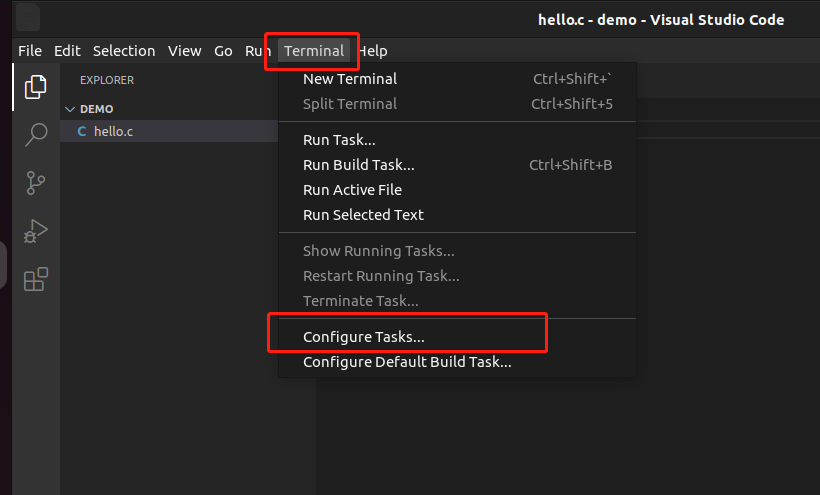Screen dimensions: 820x495
Task: Open the File menu
Action: click(30, 51)
